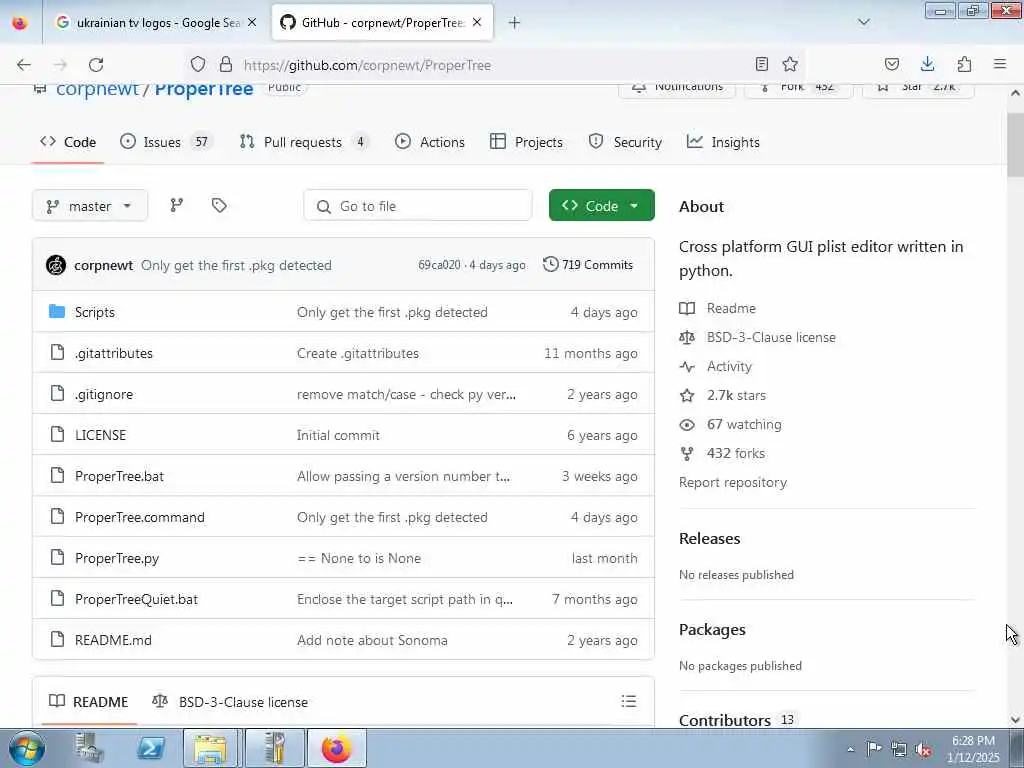Screen dimensions: 1024x768
Task: Open the Pocket save icon
Action: [891, 64]
